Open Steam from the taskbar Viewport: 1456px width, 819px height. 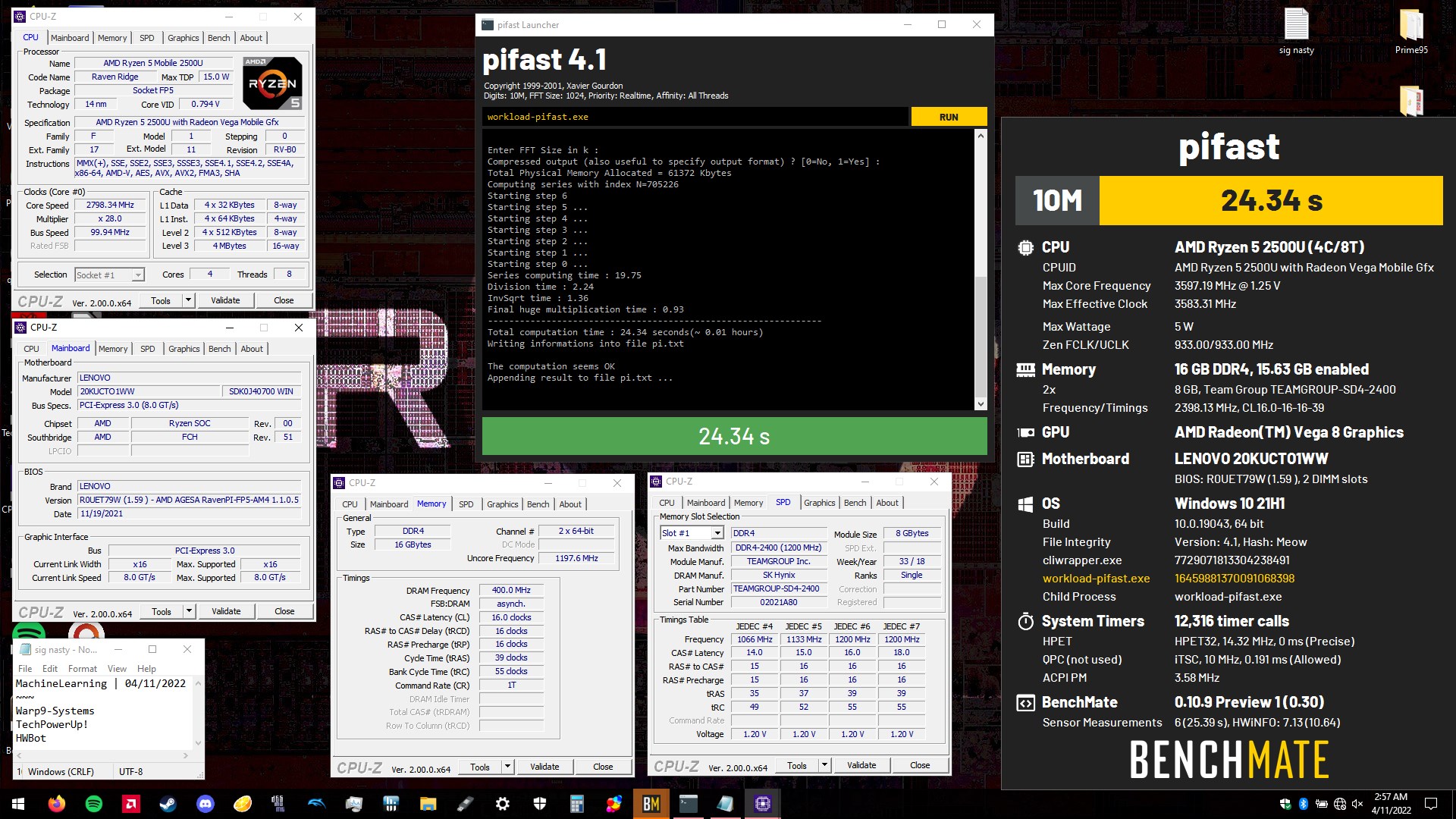168,804
